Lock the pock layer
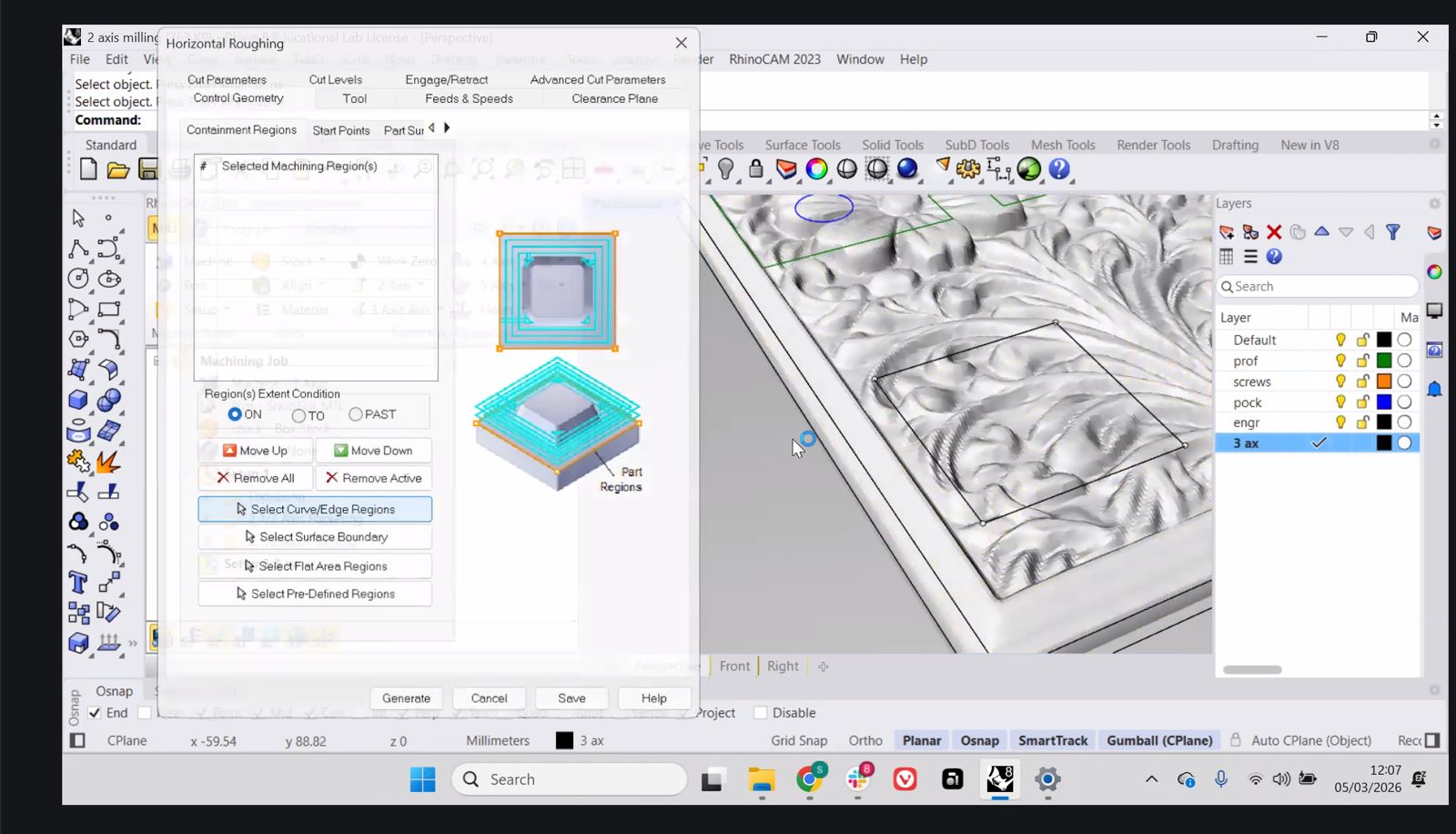 (x=1362, y=402)
